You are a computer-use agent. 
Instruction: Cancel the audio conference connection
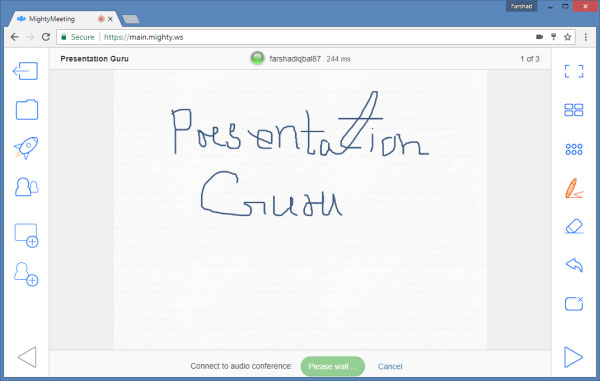390,366
